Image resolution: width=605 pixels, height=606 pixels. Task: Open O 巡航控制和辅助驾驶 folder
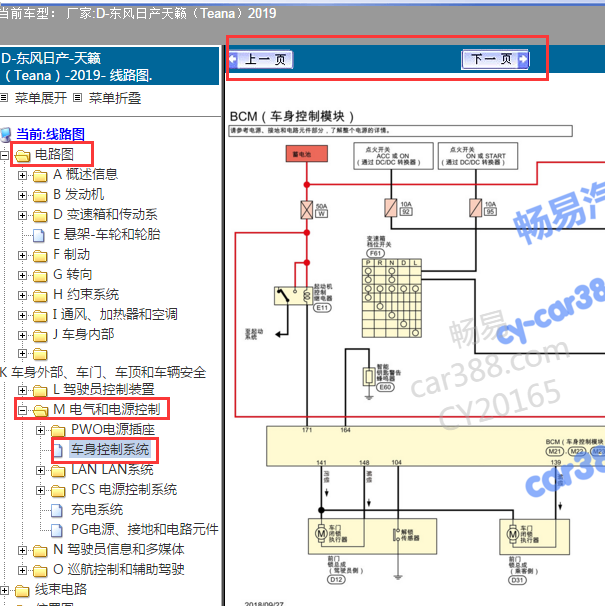coord(119,569)
